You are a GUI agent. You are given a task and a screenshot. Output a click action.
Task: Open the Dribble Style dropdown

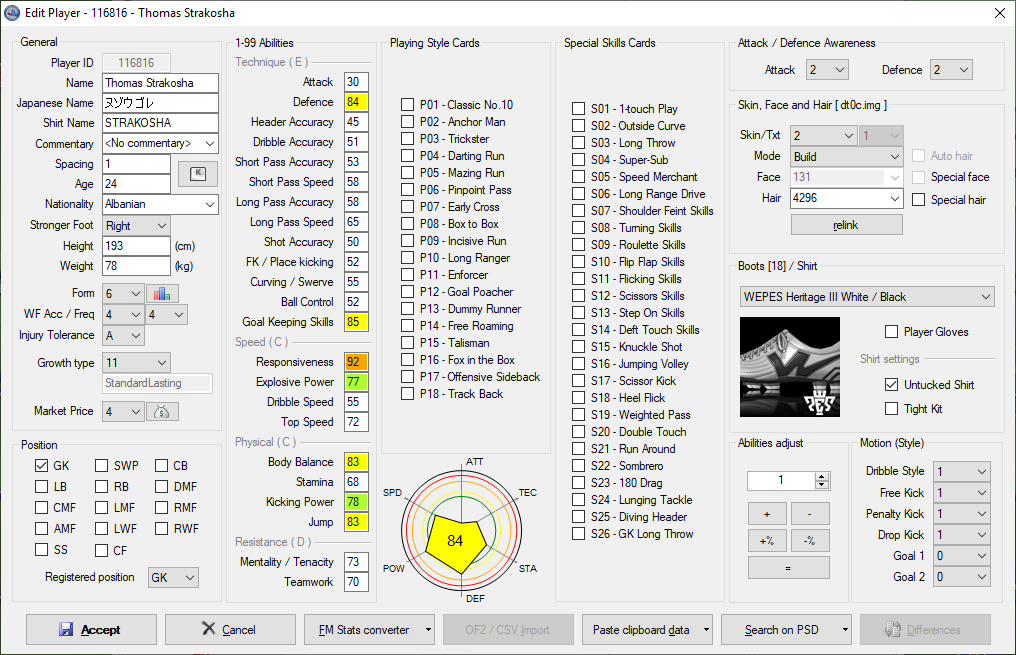(962, 471)
